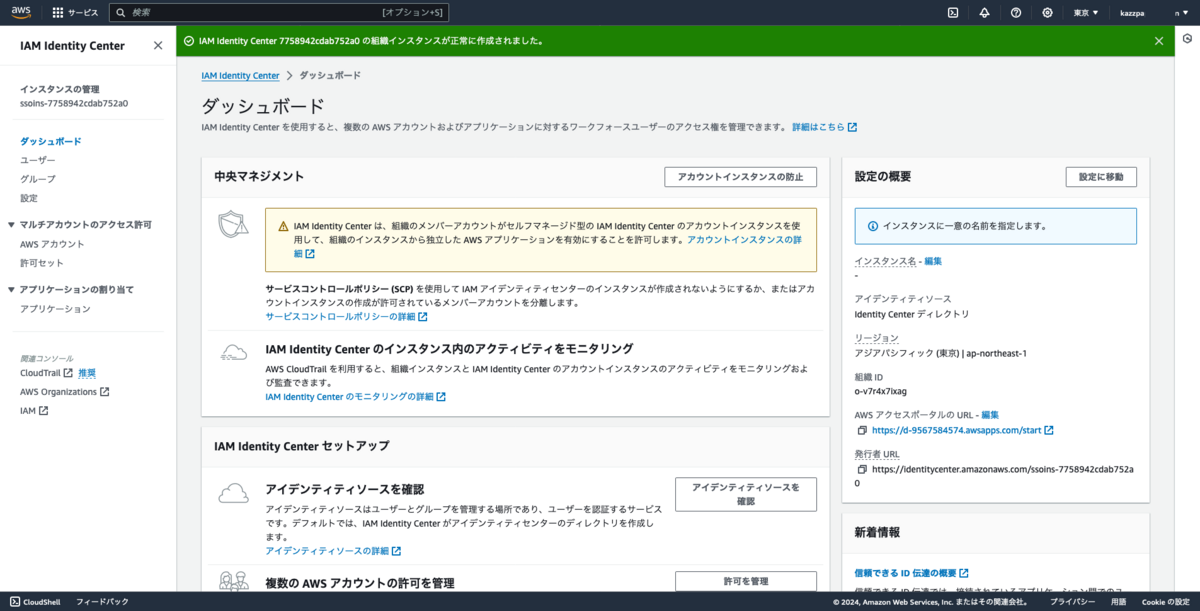Click the Identity Center ディレクトリ value
This screenshot has height=611, width=1200.
912,314
